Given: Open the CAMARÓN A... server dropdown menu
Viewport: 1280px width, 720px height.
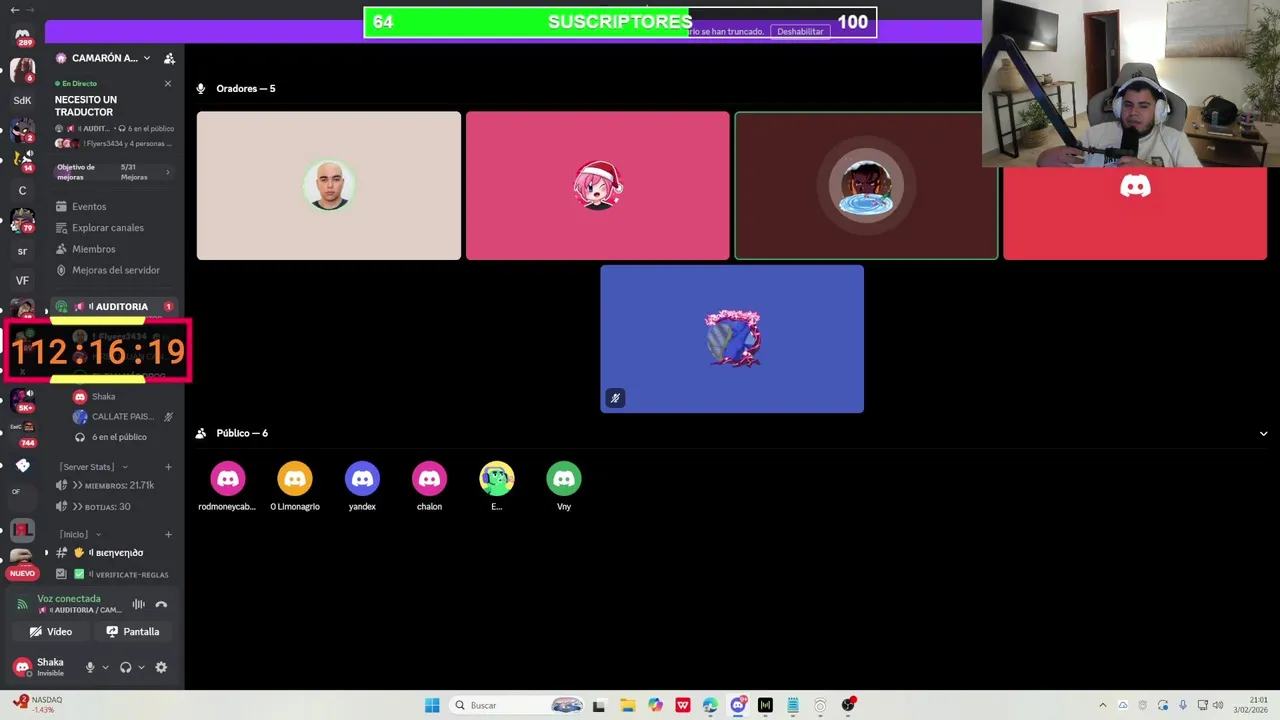Looking at the screenshot, I should pyautogui.click(x=103, y=58).
